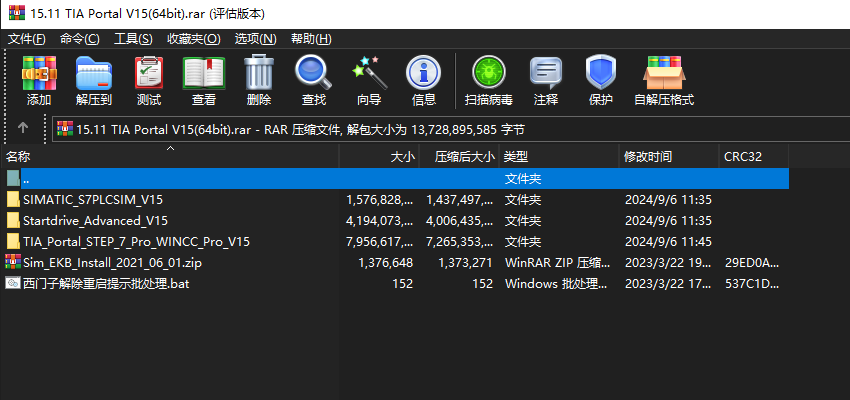Image resolution: width=850 pixels, height=400 pixels.
Task: Click the type cell Windows 批处理...
Action: (x=556, y=283)
